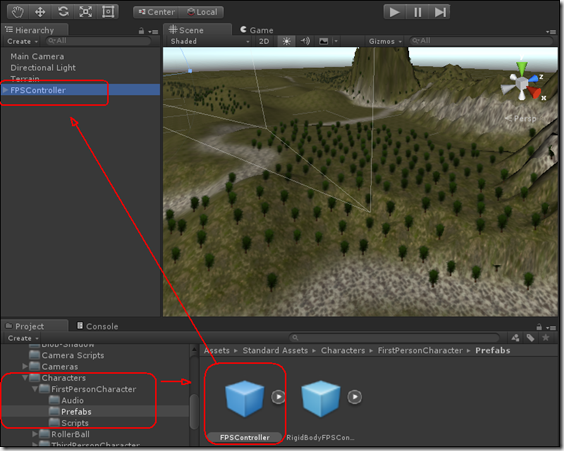This screenshot has width=564, height=451.
Task: Click the Project search field
Action: [394, 338]
